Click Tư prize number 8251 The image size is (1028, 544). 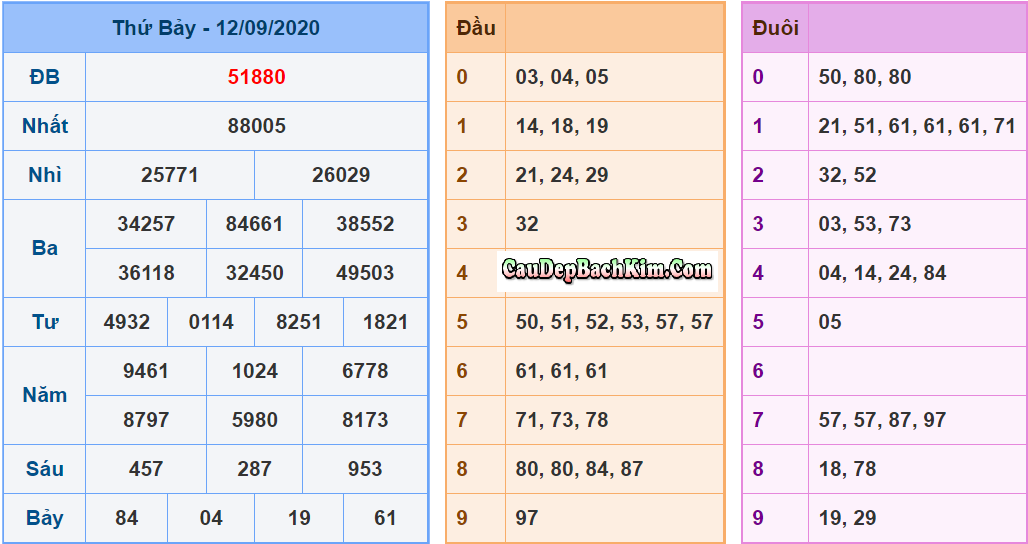pyautogui.click(x=298, y=322)
